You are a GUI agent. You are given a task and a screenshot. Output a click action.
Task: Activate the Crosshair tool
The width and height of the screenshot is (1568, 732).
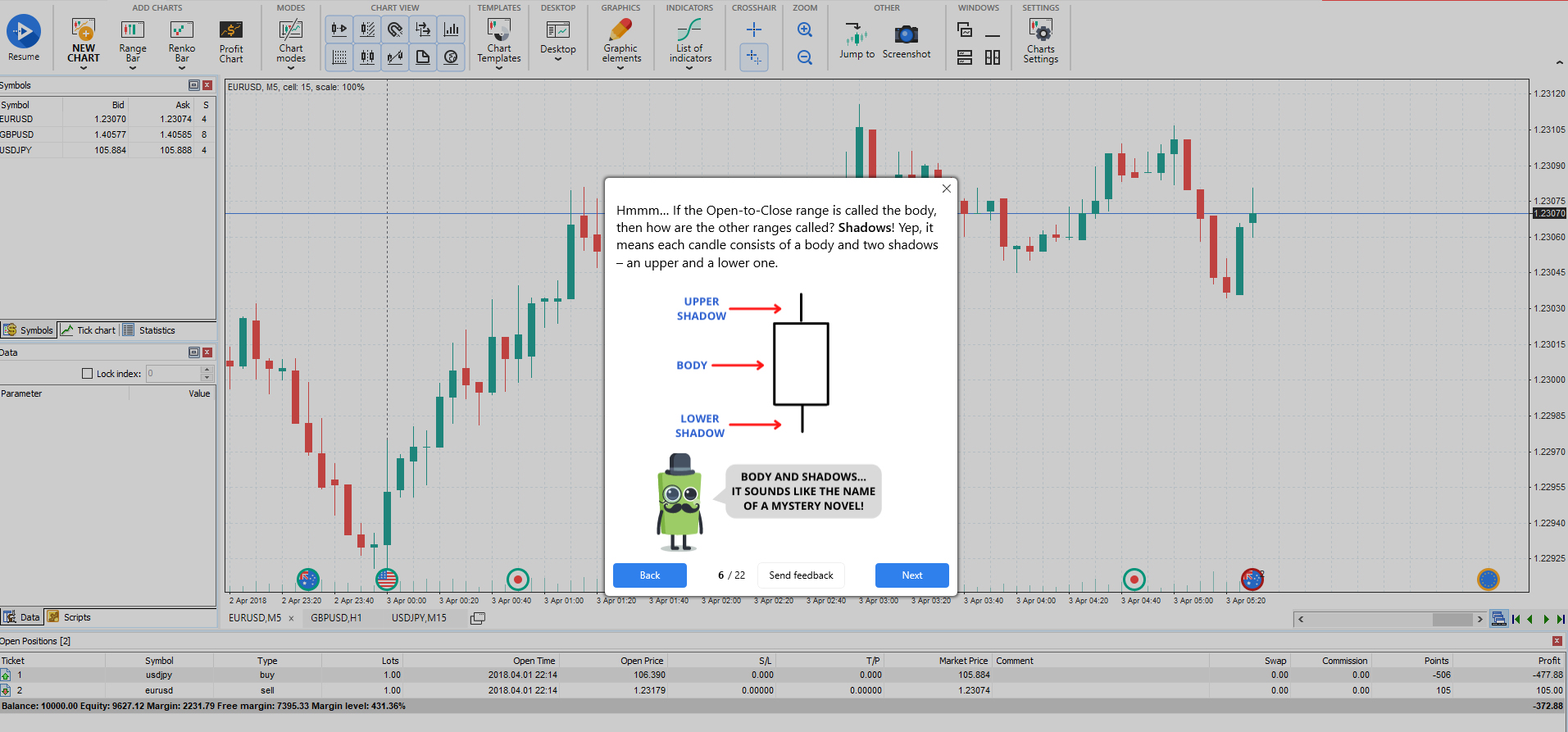[x=754, y=30]
